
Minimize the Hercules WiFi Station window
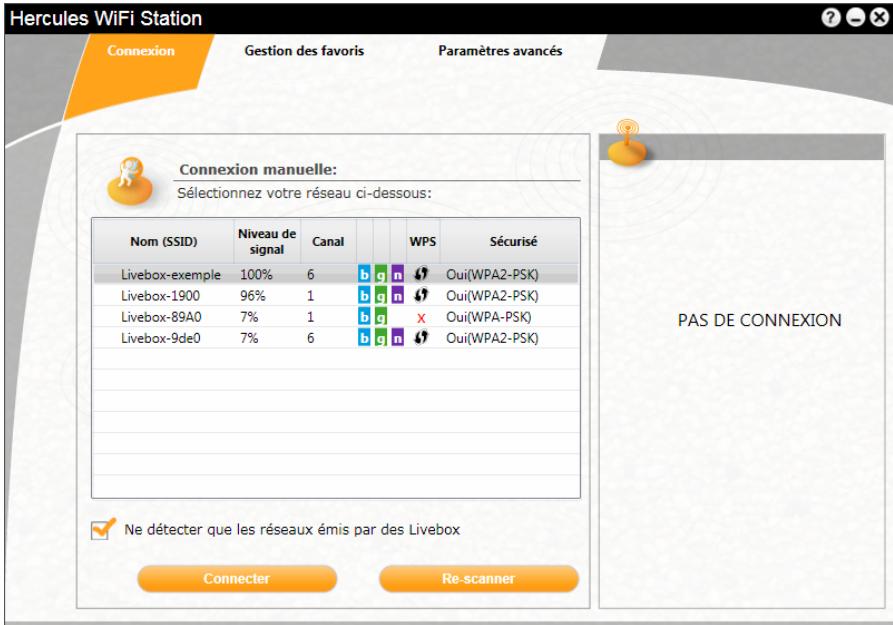pos(855,18)
